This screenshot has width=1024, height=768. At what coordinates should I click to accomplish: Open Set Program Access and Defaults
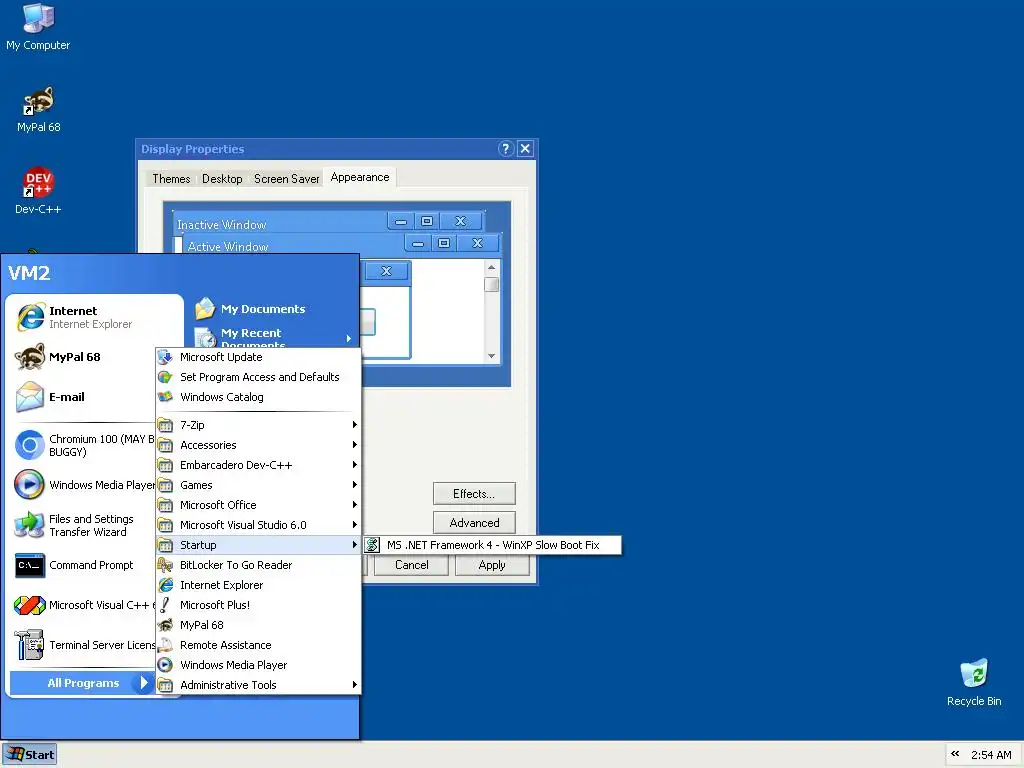259,377
